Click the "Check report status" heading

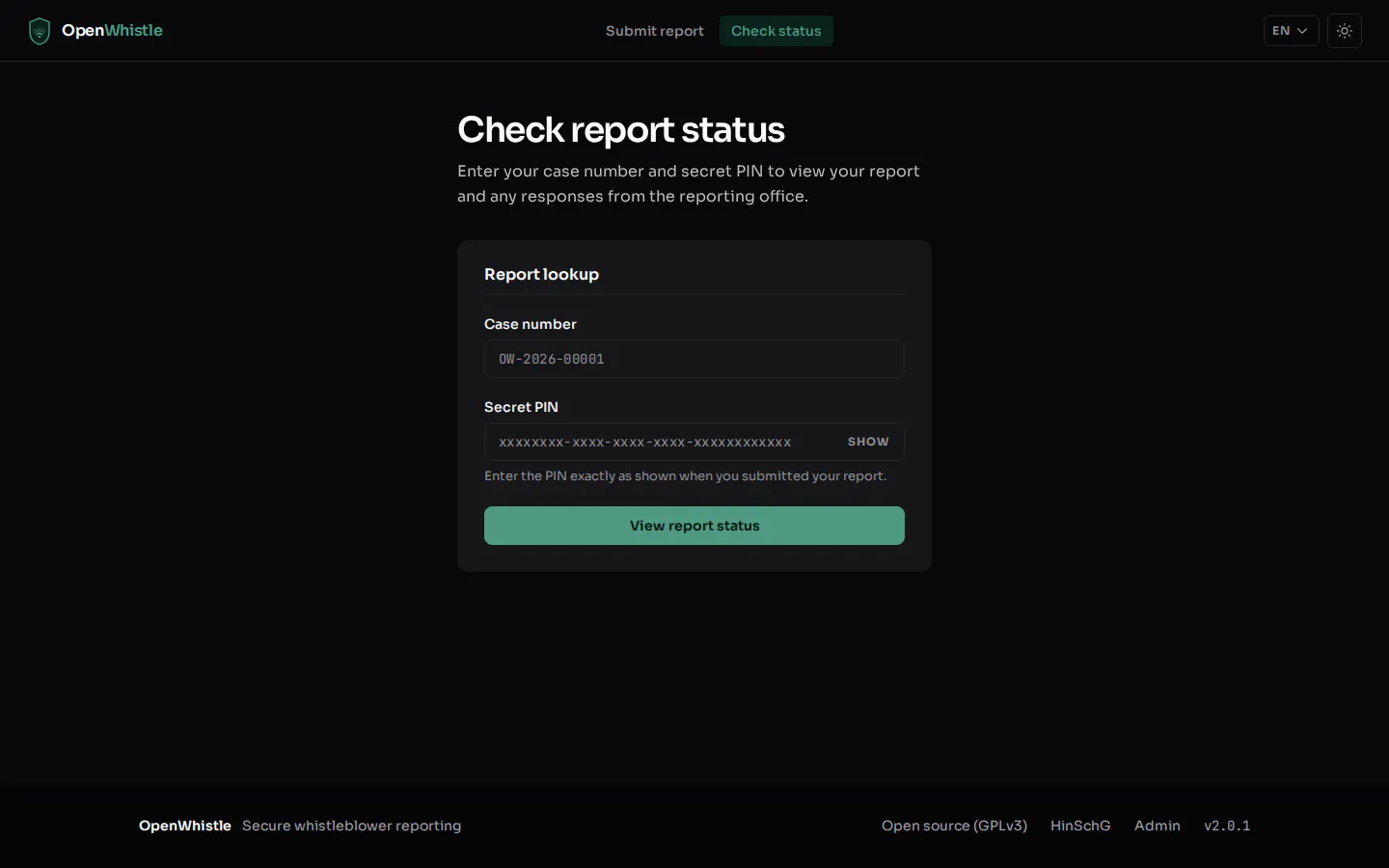pyautogui.click(x=621, y=130)
